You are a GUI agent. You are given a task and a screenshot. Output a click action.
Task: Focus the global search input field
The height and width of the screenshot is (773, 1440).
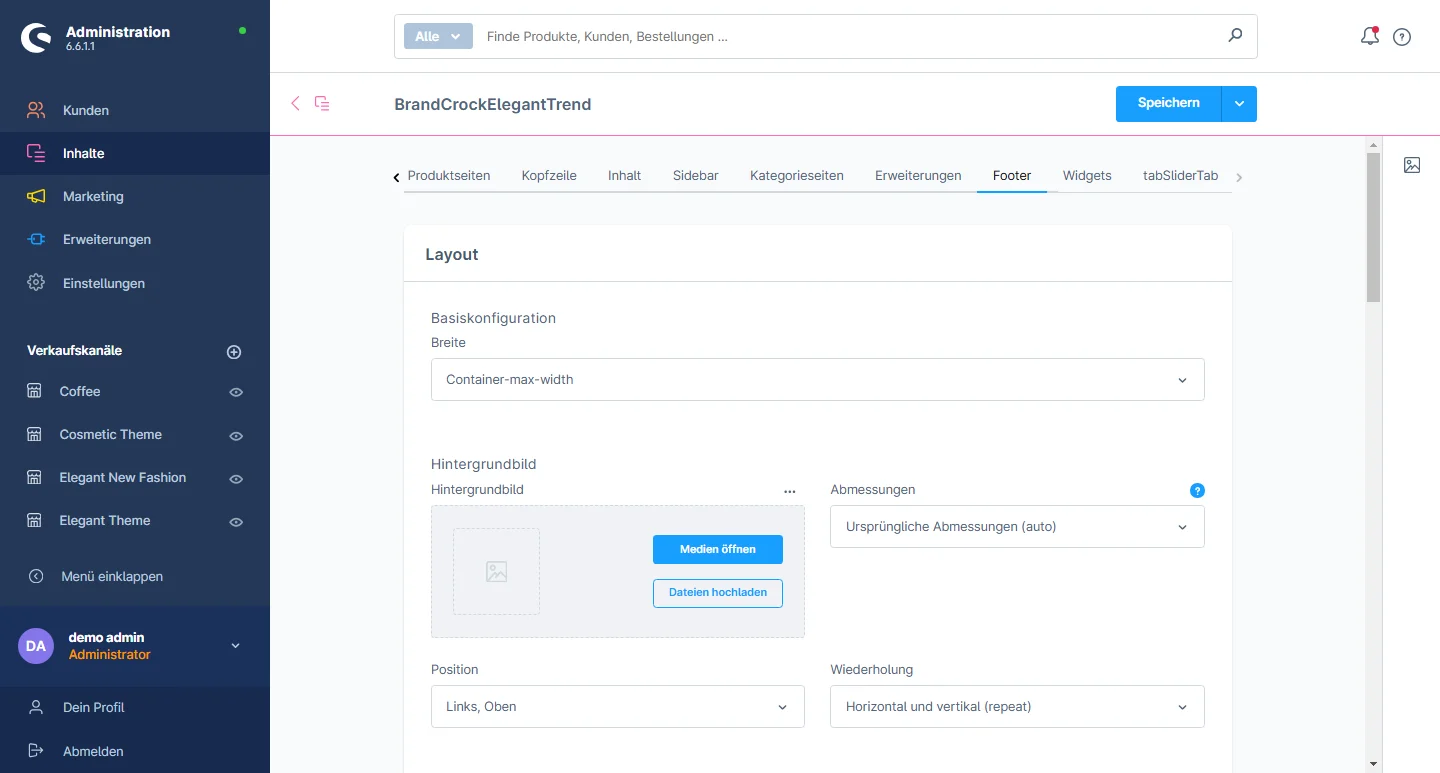tap(850, 36)
